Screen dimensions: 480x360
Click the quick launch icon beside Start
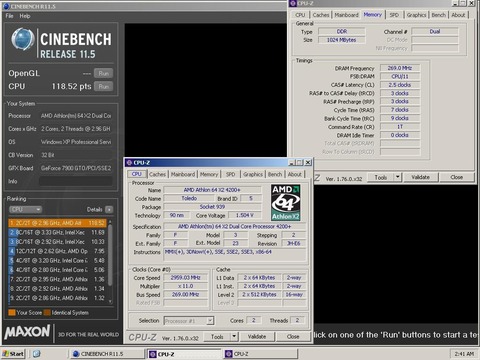(x=36, y=354)
